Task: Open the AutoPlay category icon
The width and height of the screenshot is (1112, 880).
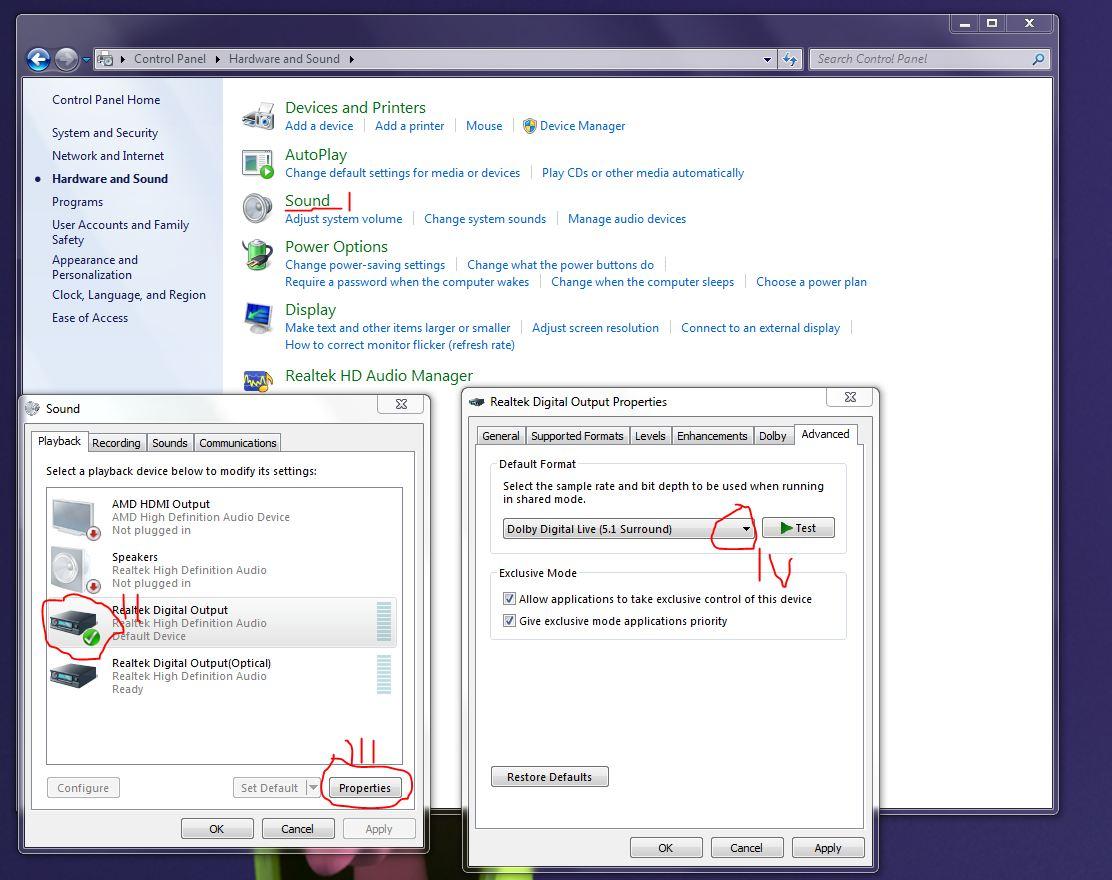Action: 257,164
